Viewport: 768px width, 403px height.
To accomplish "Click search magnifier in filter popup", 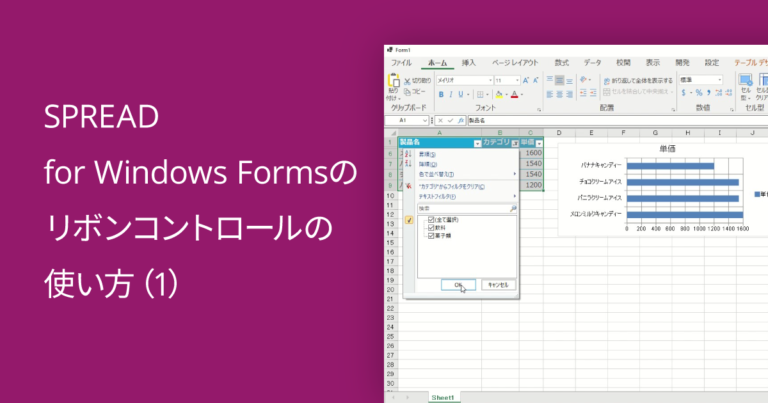I will click(512, 209).
